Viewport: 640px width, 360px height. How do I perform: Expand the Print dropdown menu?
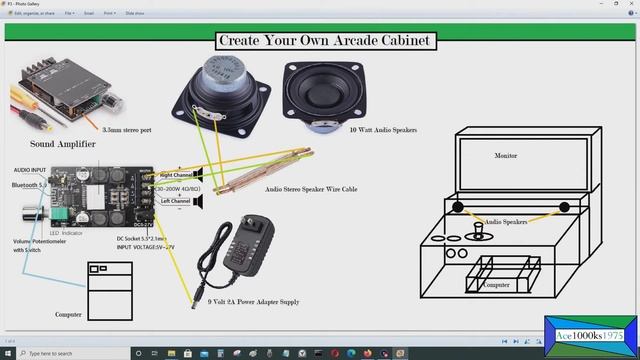coord(109,13)
